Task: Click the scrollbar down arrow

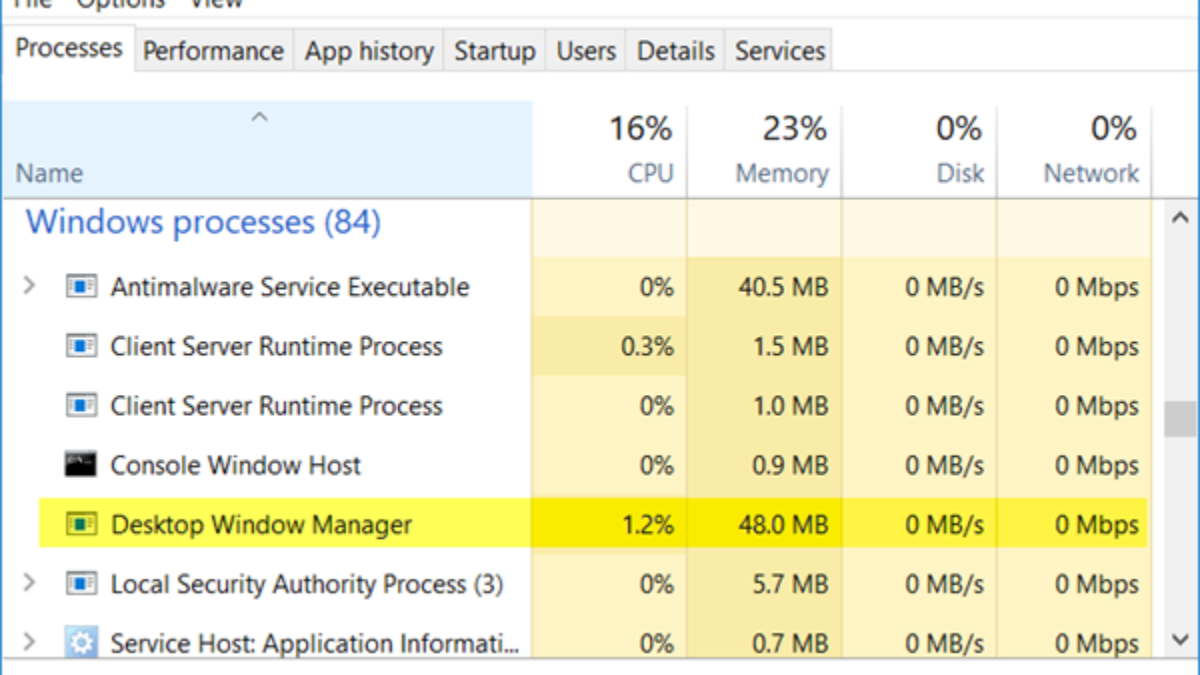Action: (x=1180, y=638)
